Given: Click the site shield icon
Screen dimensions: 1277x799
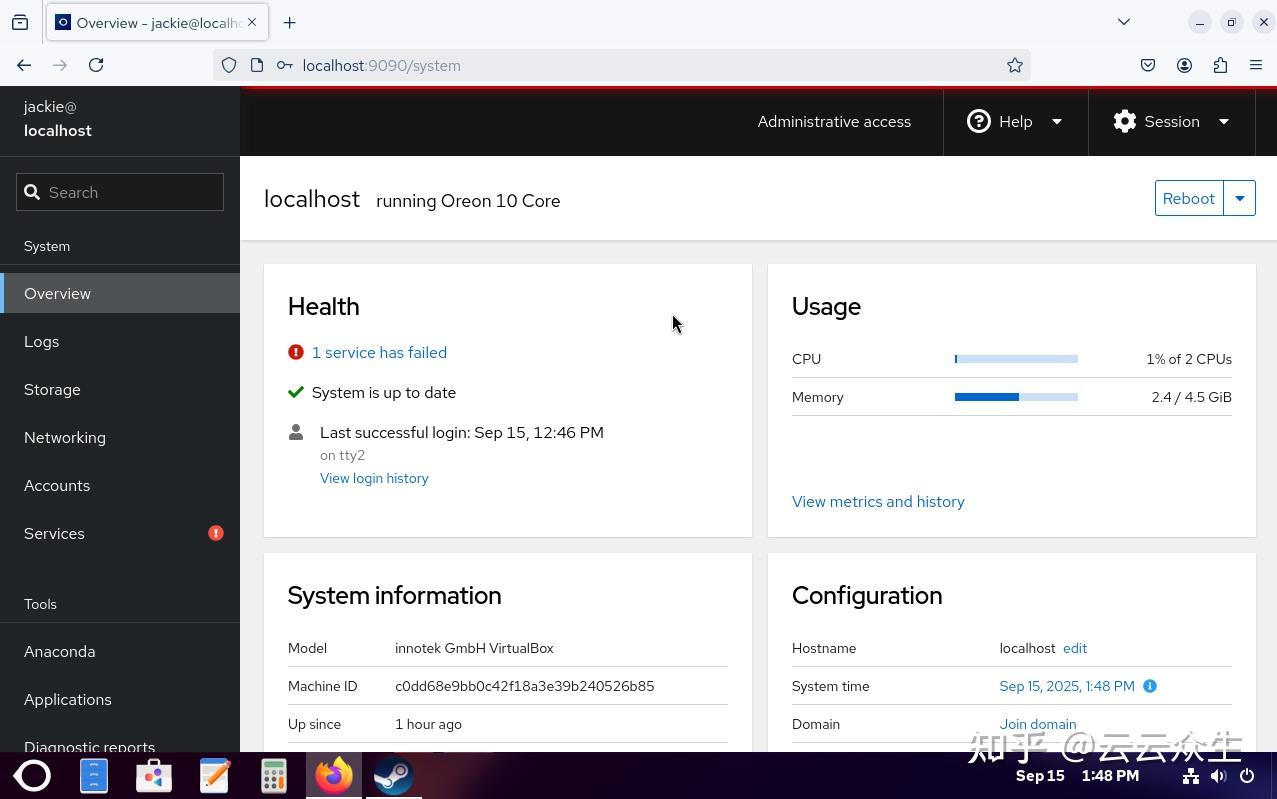Looking at the screenshot, I should click(x=229, y=65).
